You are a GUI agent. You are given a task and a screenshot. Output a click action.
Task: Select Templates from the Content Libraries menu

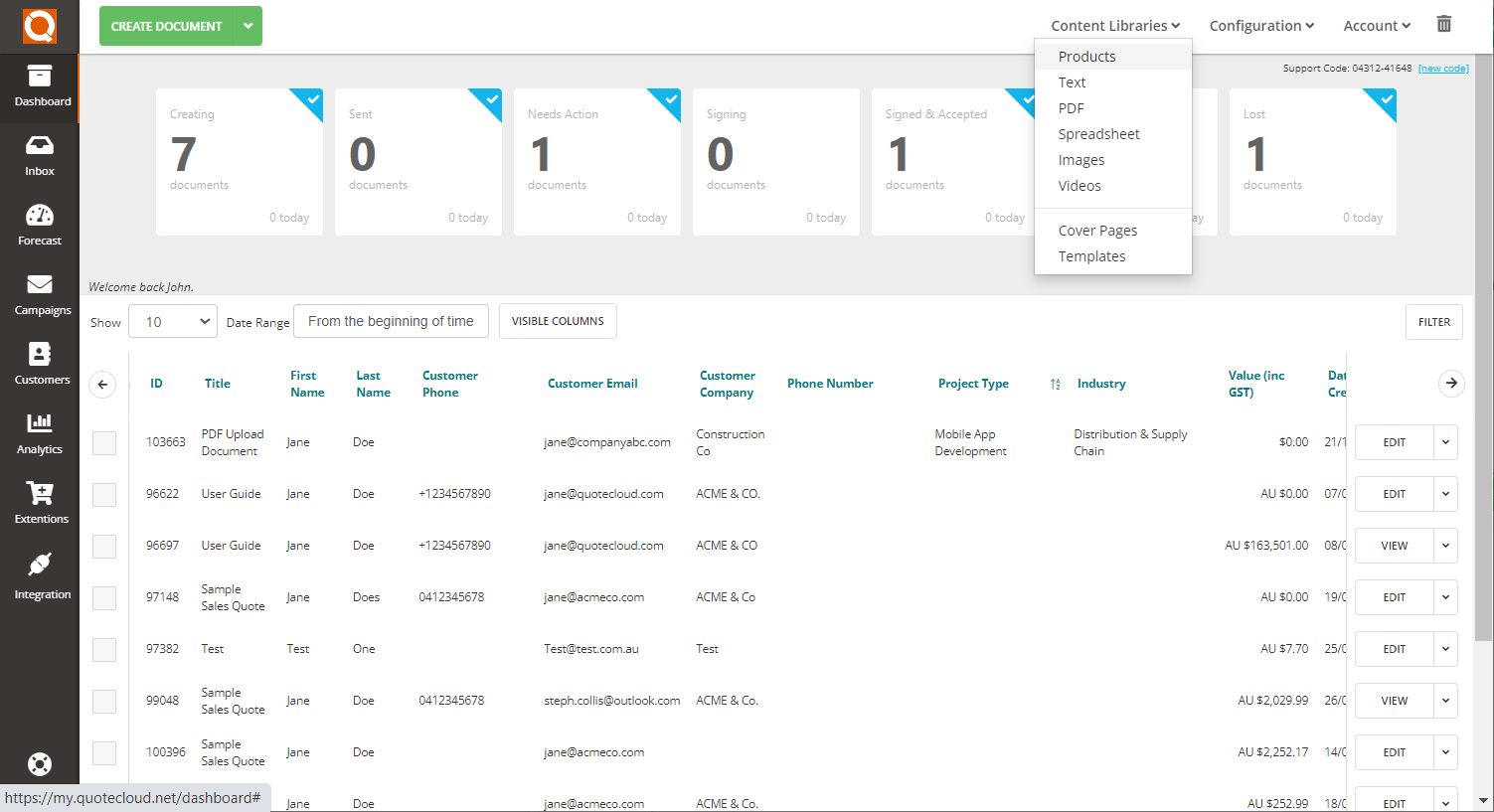pos(1091,255)
